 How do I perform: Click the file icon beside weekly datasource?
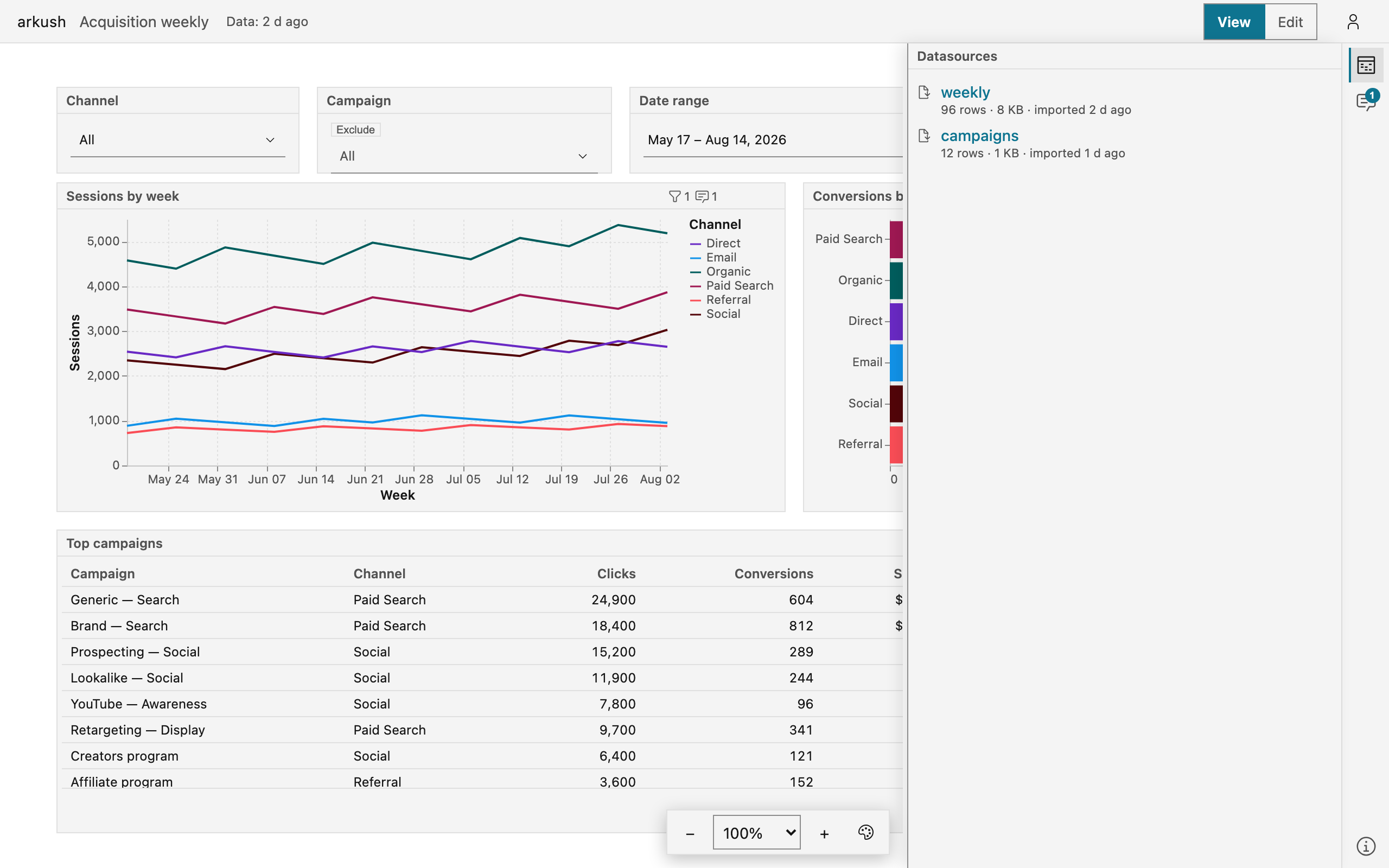pyautogui.click(x=924, y=92)
